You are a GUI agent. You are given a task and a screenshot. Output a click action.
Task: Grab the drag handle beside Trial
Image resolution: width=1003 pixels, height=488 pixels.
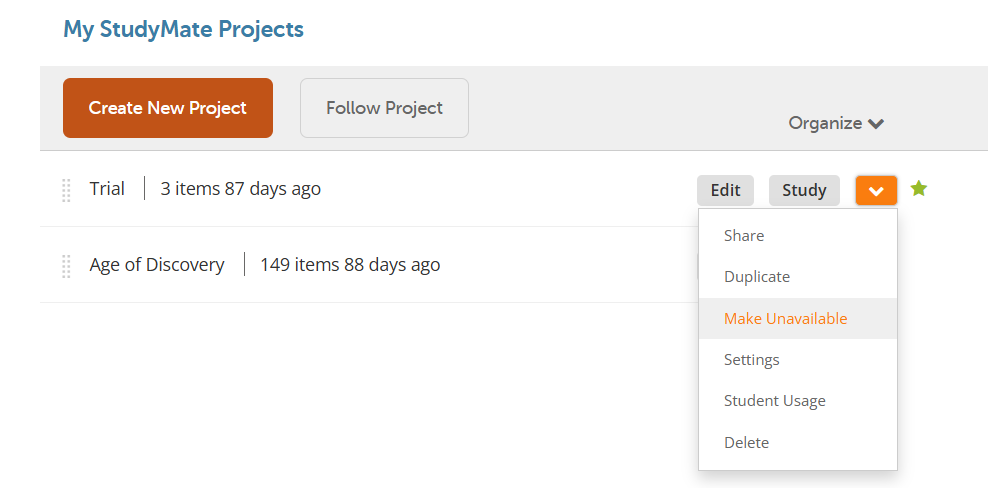66,190
